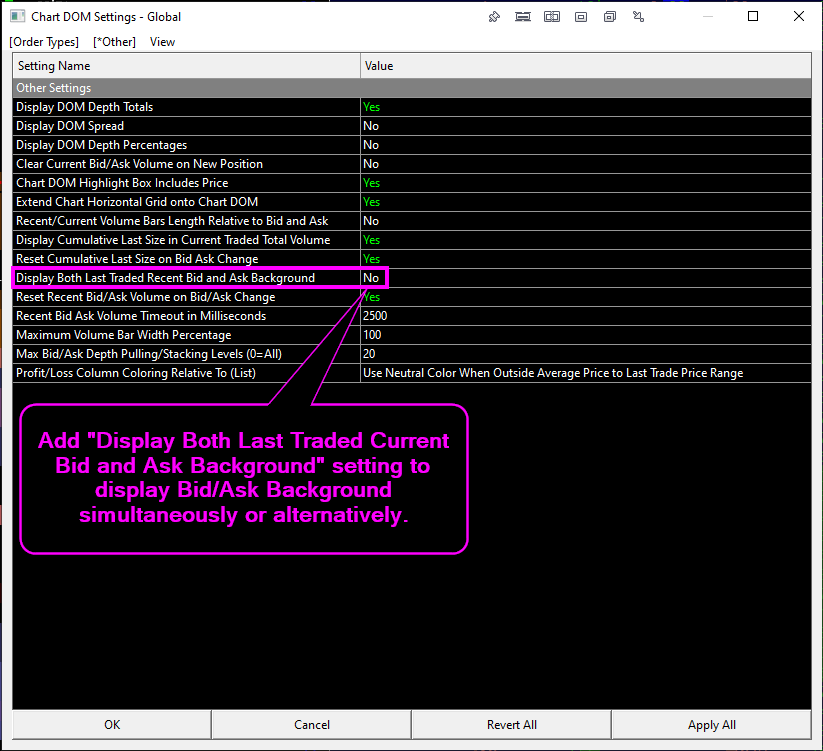Edit Maximum Volume Bar Width value 100
The height and width of the screenshot is (751, 823).
tap(586, 335)
